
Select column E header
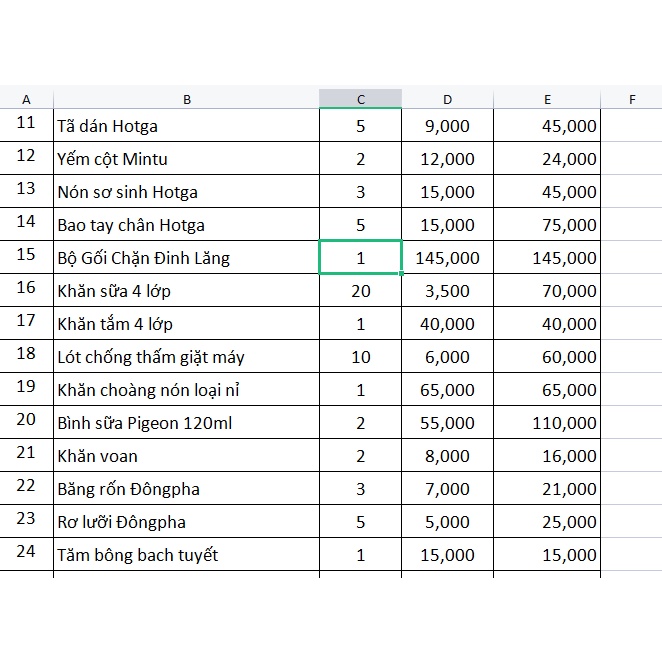[x=548, y=99]
